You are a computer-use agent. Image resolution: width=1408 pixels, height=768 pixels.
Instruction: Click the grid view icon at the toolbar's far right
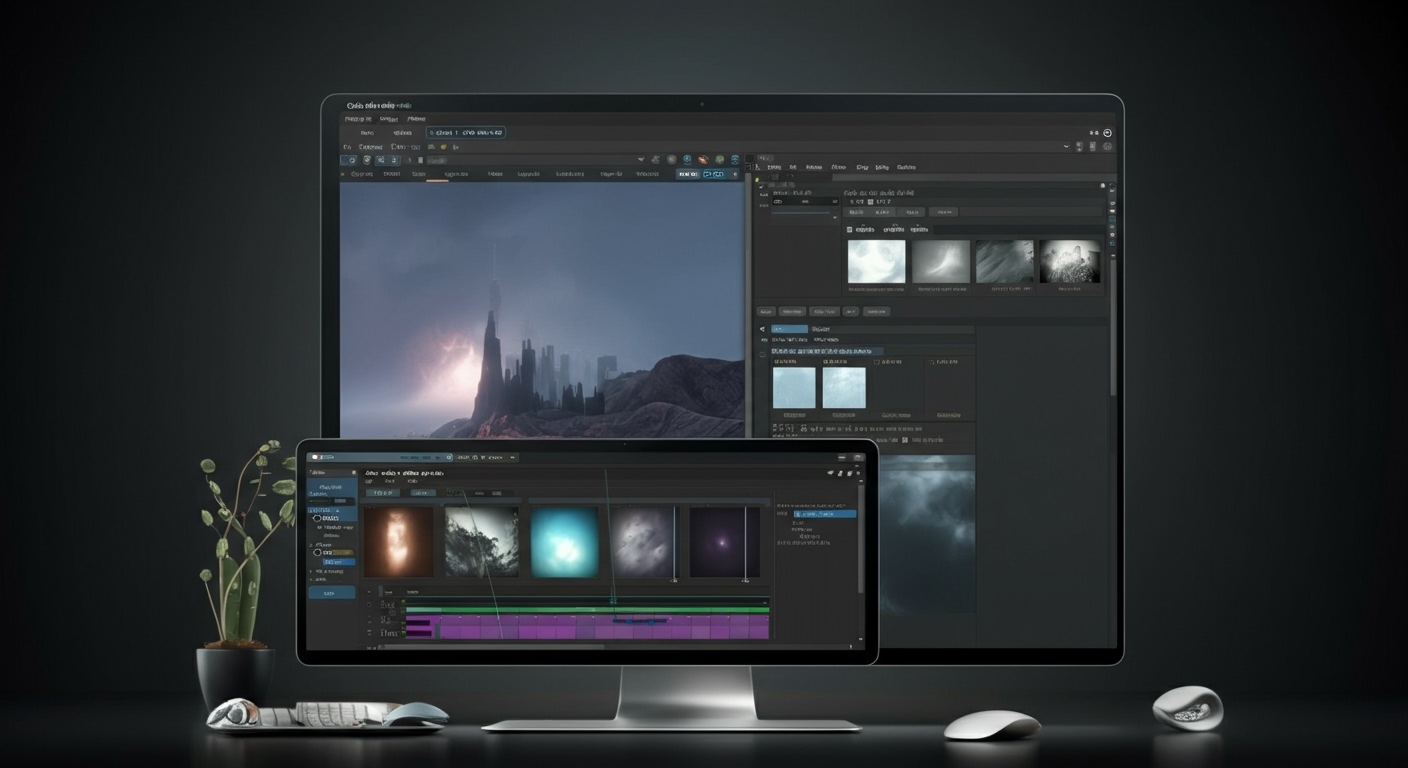[735, 160]
